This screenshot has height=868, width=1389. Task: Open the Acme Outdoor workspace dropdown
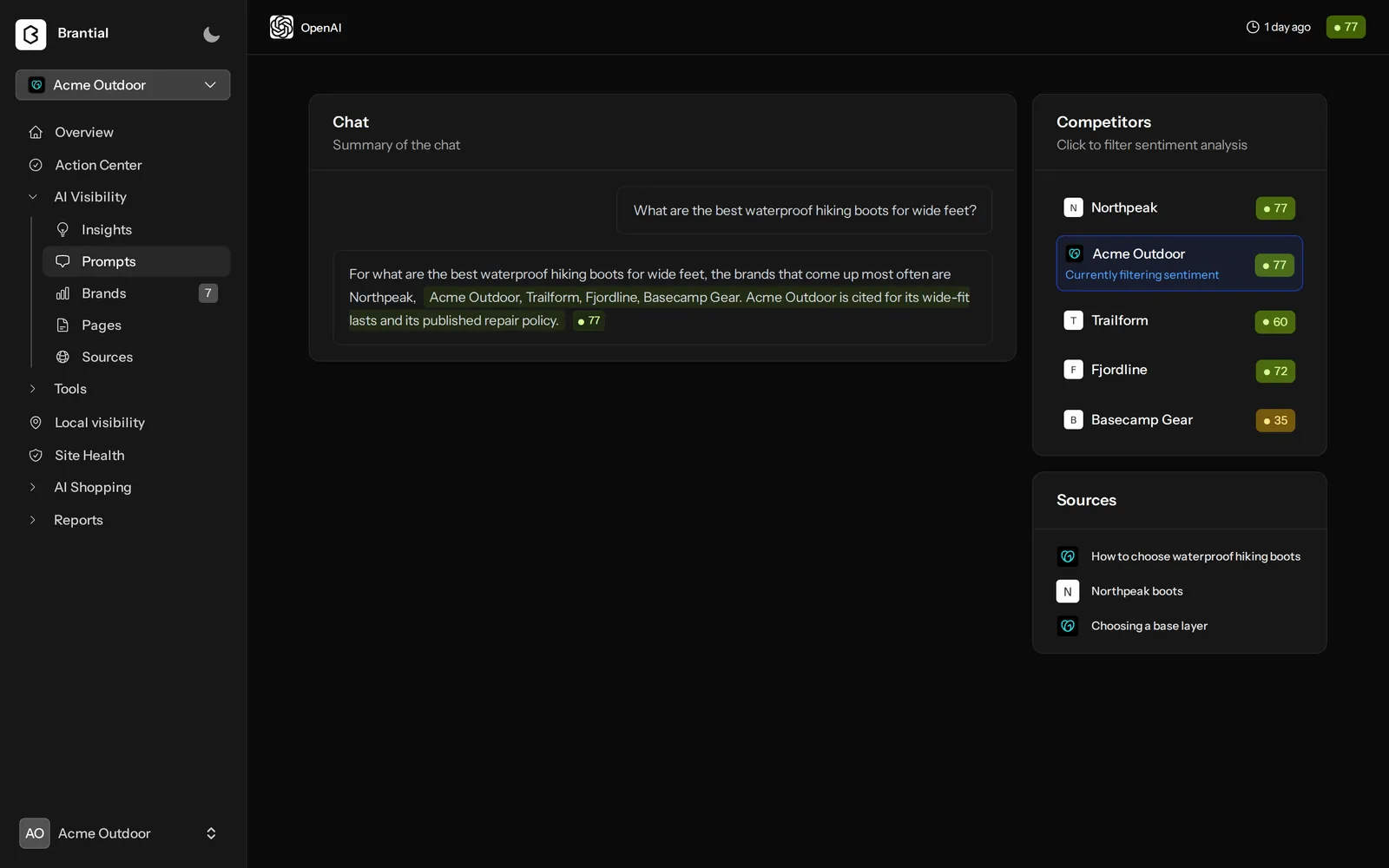tap(122, 85)
